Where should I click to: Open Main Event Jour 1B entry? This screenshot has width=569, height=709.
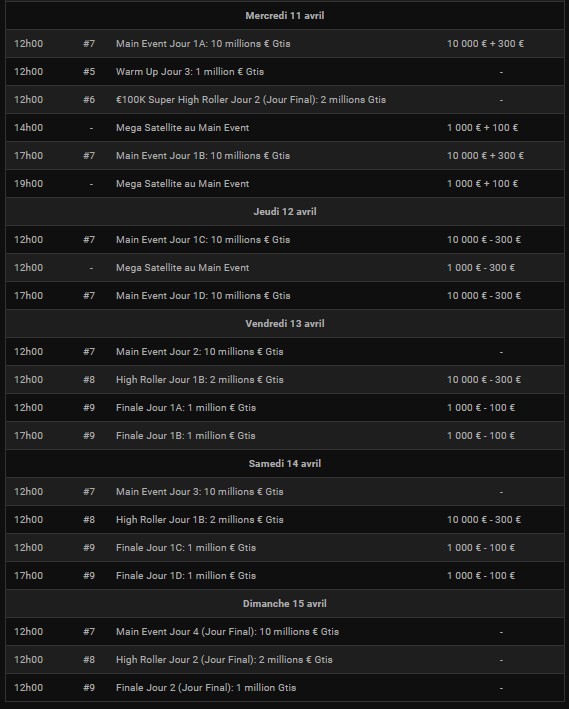click(284, 156)
